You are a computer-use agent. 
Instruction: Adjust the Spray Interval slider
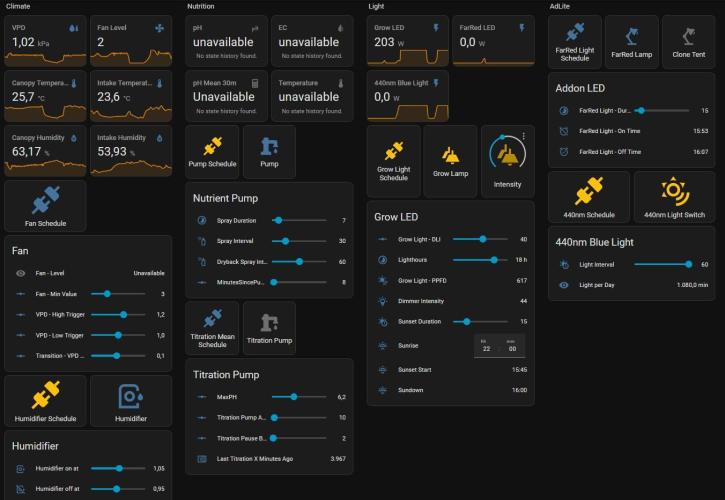(299, 241)
